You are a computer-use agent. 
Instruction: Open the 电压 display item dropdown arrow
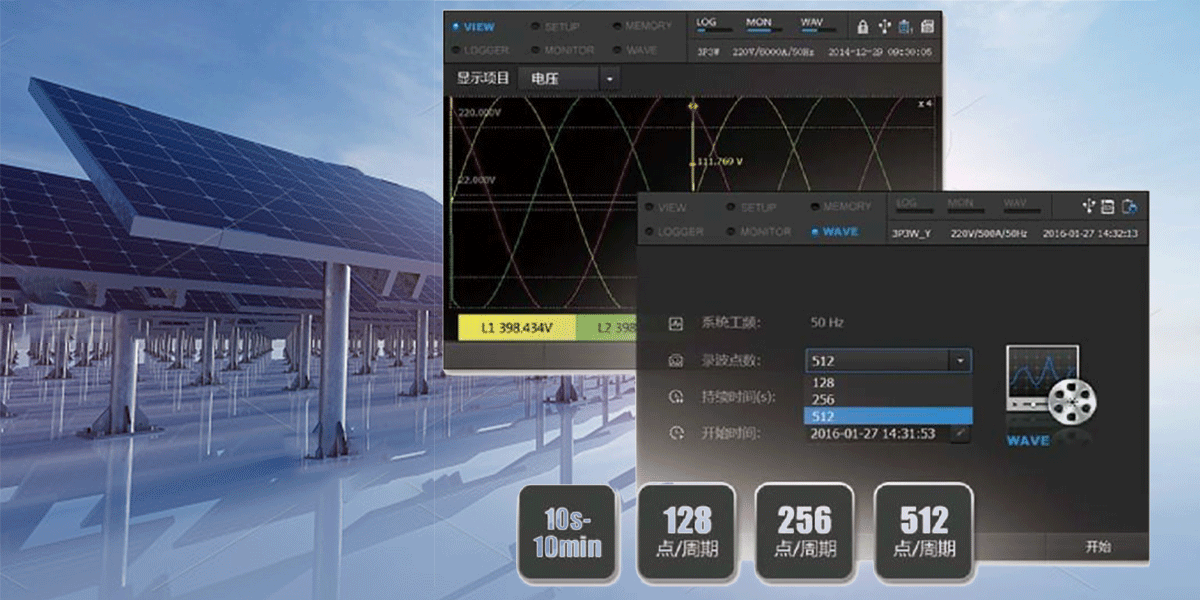coord(609,78)
